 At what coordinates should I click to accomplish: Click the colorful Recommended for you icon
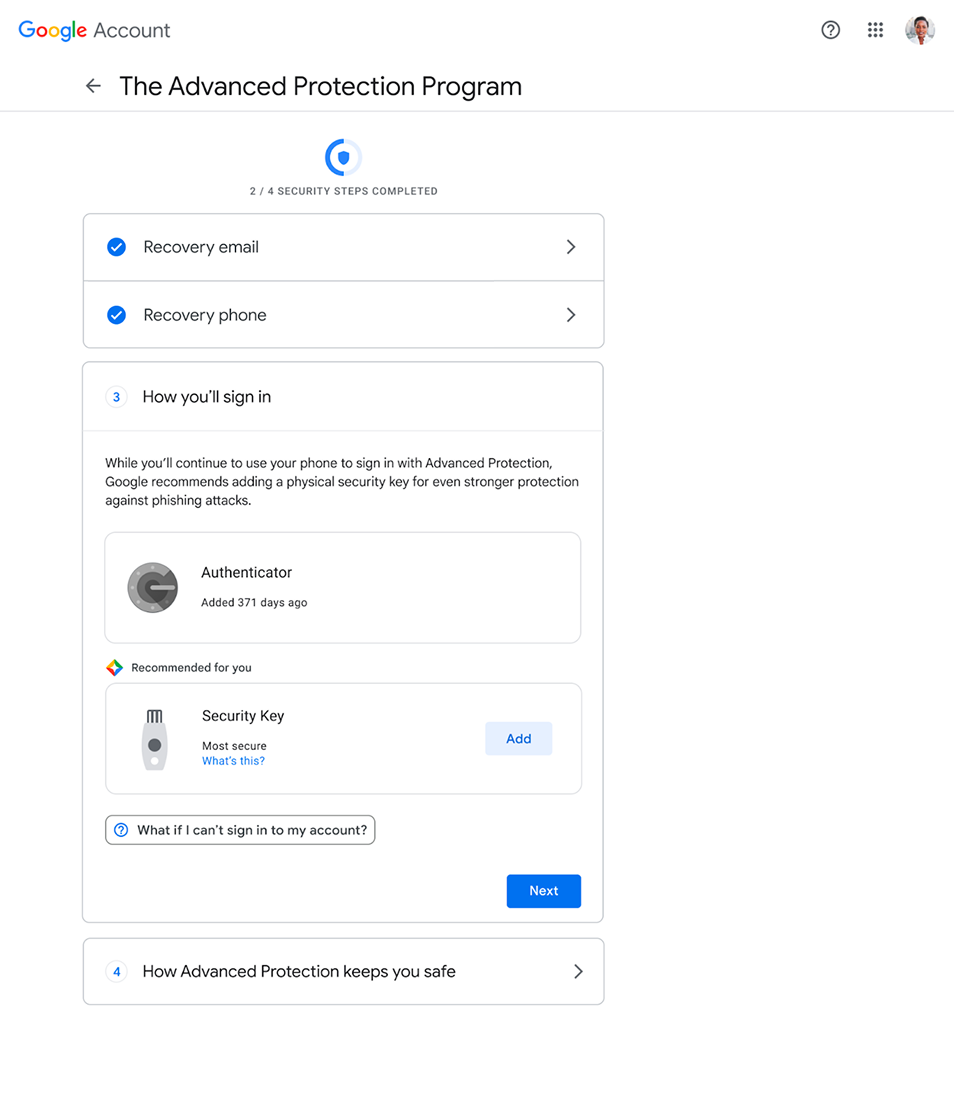pyautogui.click(x=115, y=668)
